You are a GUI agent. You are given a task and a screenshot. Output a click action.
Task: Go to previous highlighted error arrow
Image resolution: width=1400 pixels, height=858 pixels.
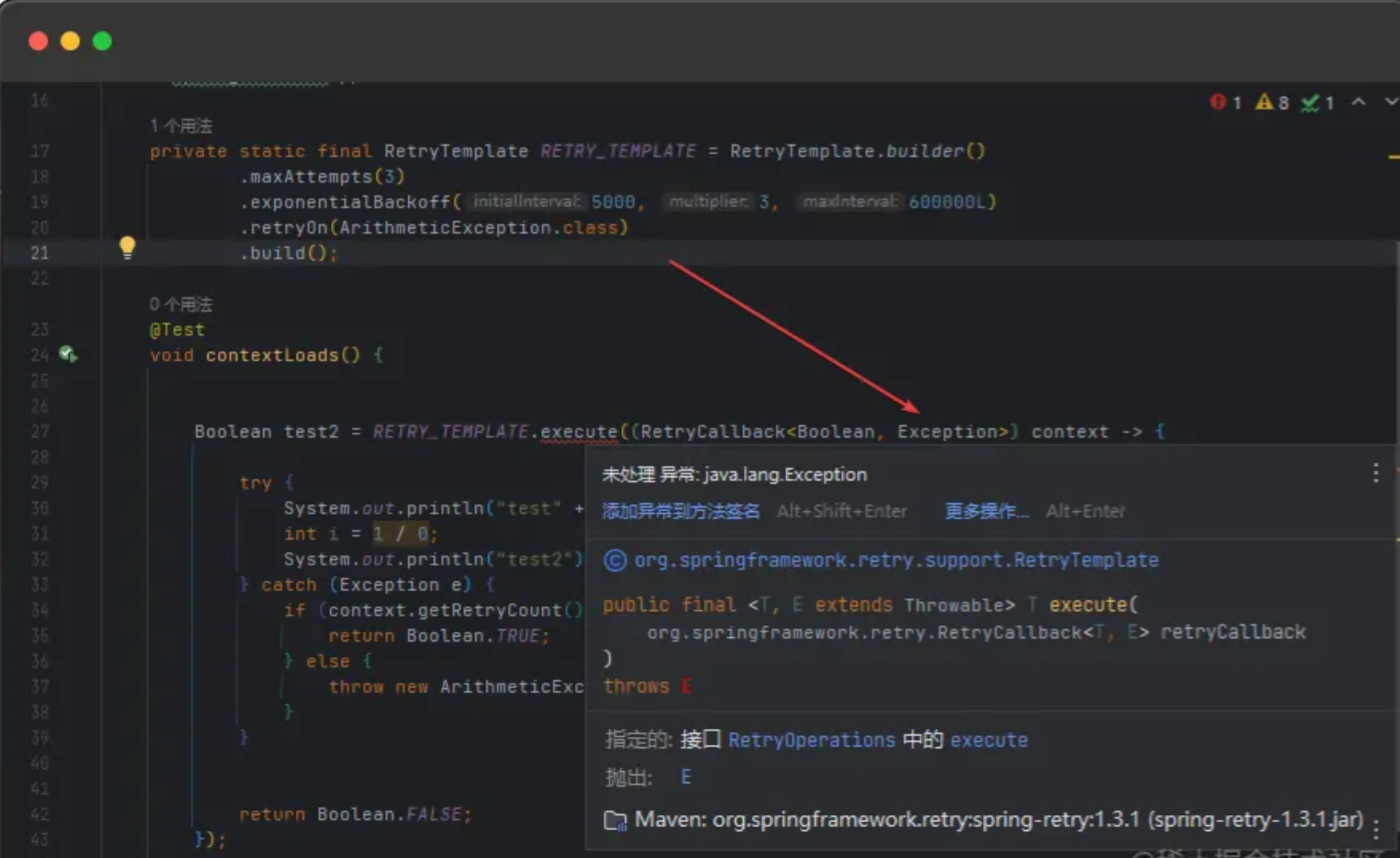tap(1359, 102)
